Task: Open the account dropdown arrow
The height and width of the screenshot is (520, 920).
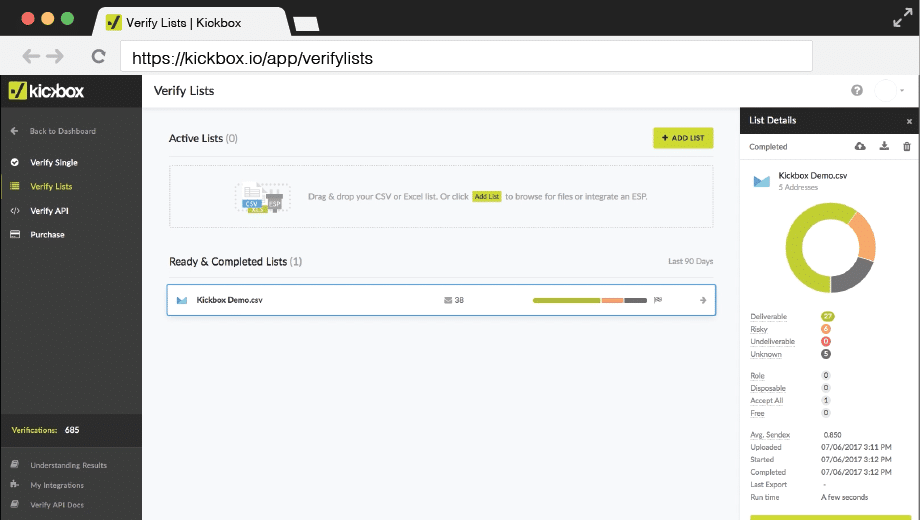Action: tap(902, 90)
